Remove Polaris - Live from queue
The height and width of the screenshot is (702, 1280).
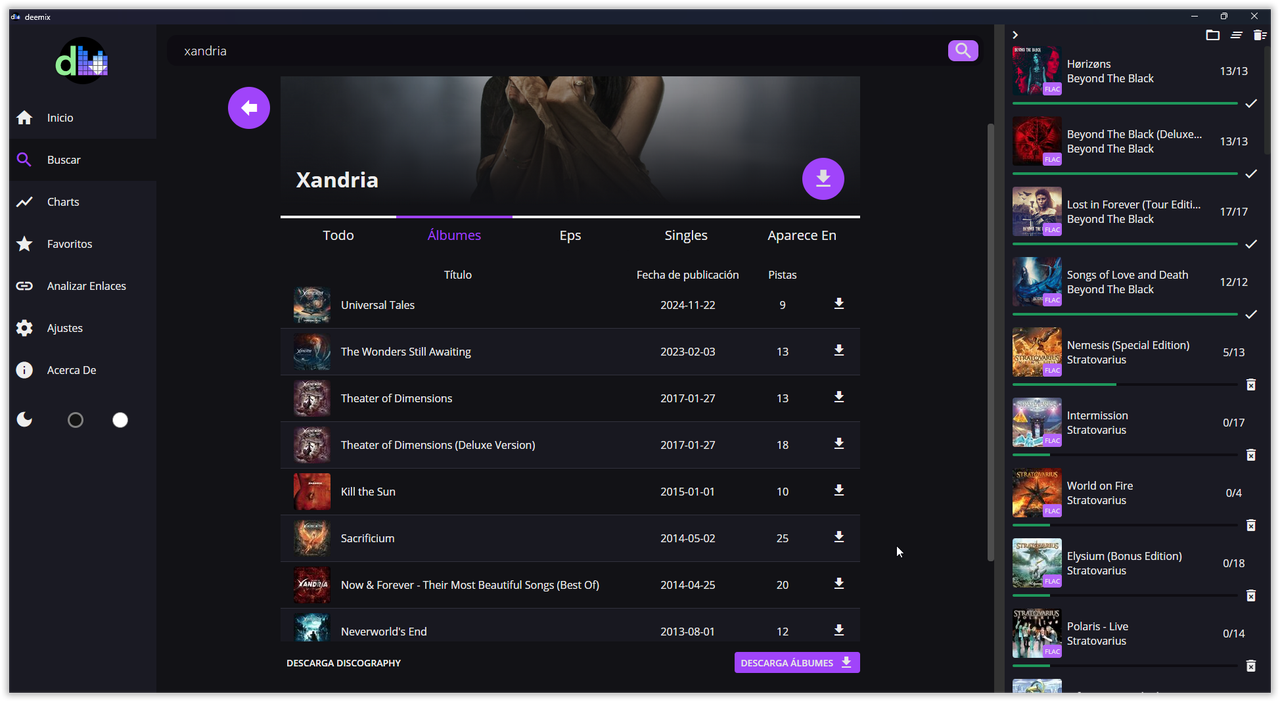[x=1250, y=666]
